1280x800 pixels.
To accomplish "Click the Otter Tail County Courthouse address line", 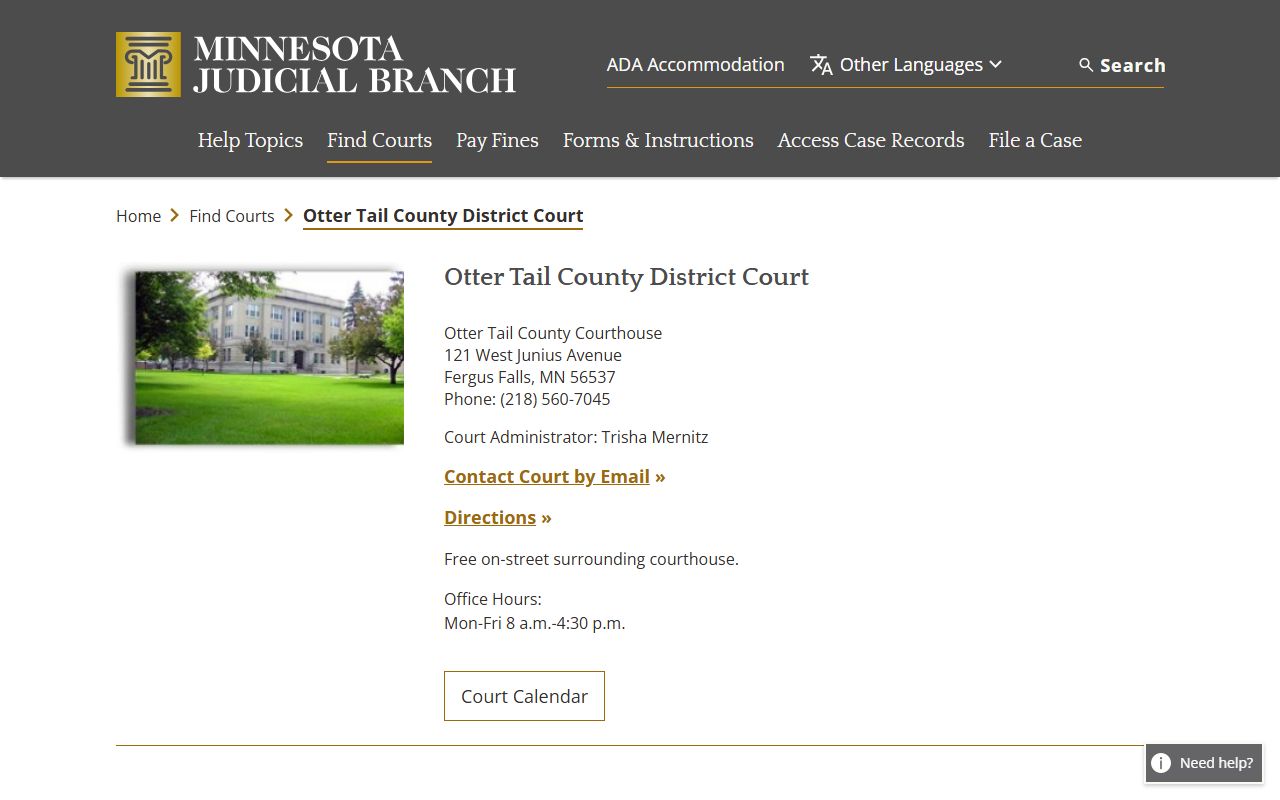I will [x=553, y=333].
